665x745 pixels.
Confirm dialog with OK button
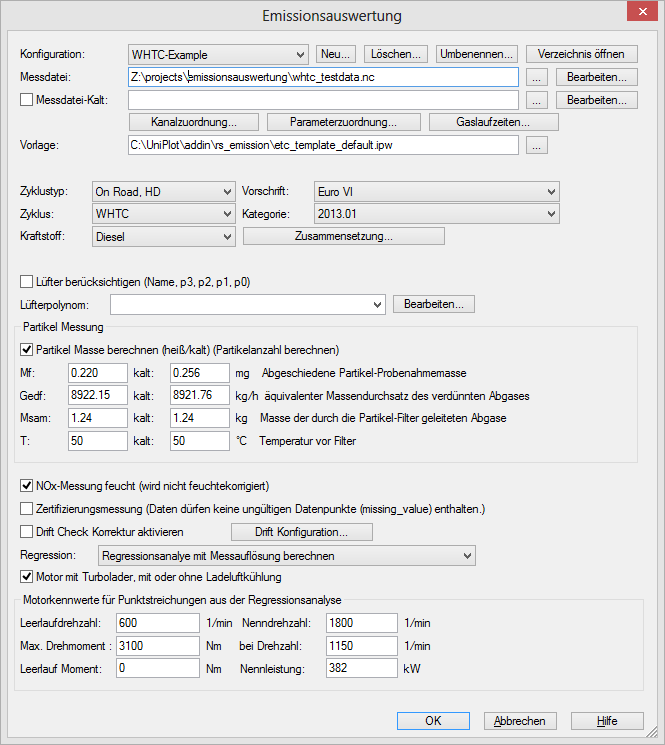pyautogui.click(x=433, y=721)
